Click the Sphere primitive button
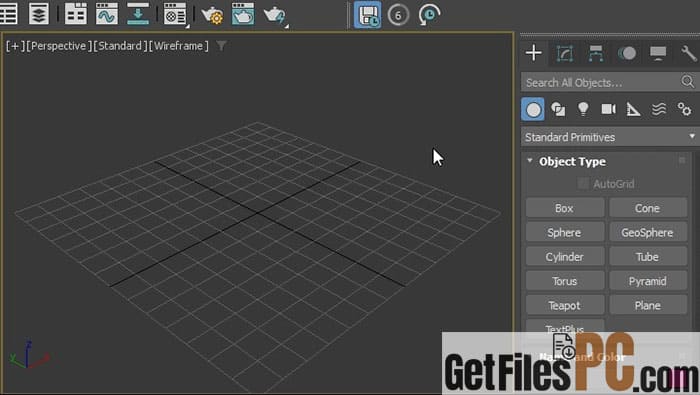700x395 pixels. [565, 233]
